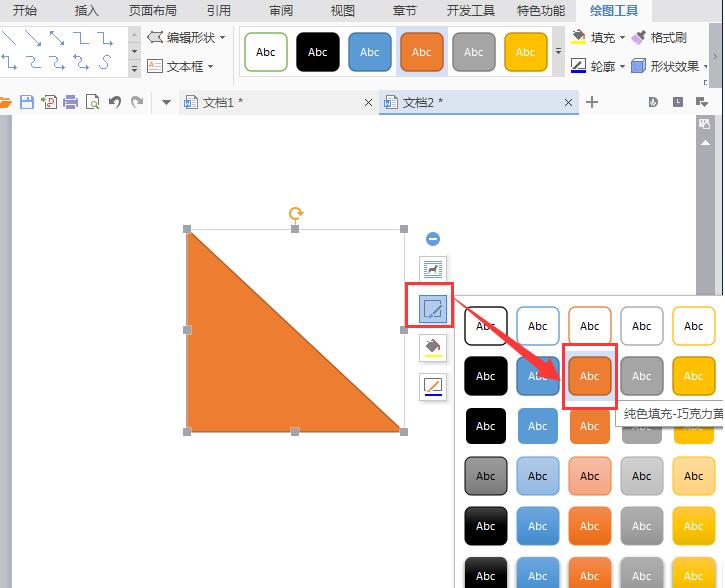Expand the line shapes gallery list

pyautogui.click(x=134, y=69)
